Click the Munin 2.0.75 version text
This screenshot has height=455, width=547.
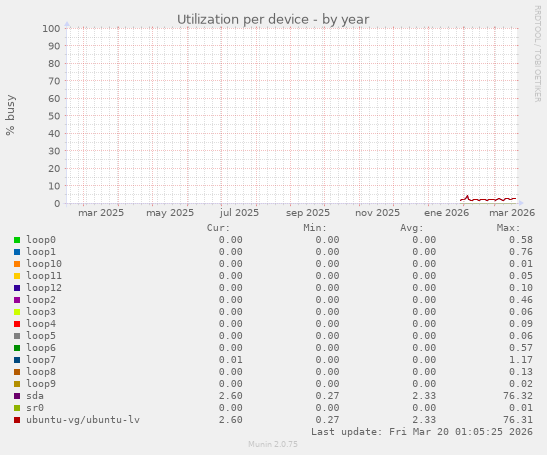click(x=273, y=444)
